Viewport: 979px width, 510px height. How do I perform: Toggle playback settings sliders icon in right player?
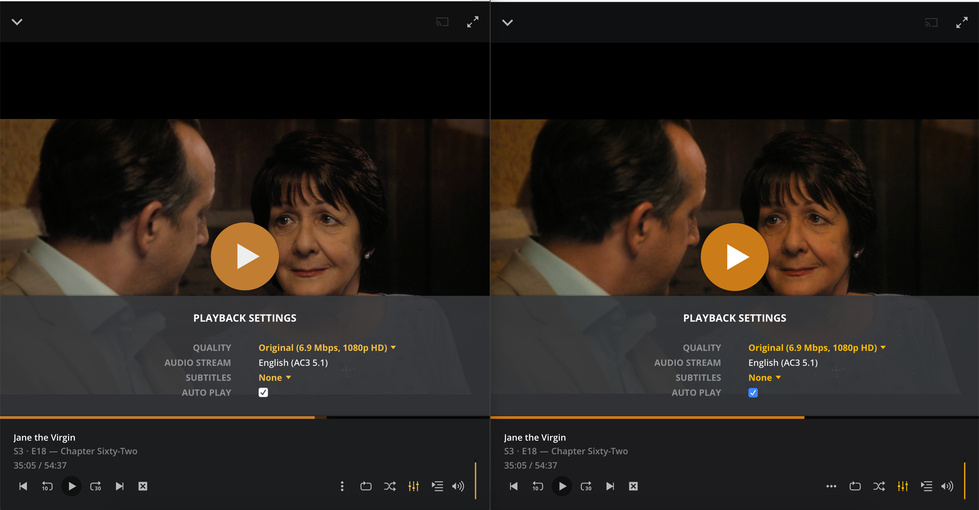click(x=903, y=486)
